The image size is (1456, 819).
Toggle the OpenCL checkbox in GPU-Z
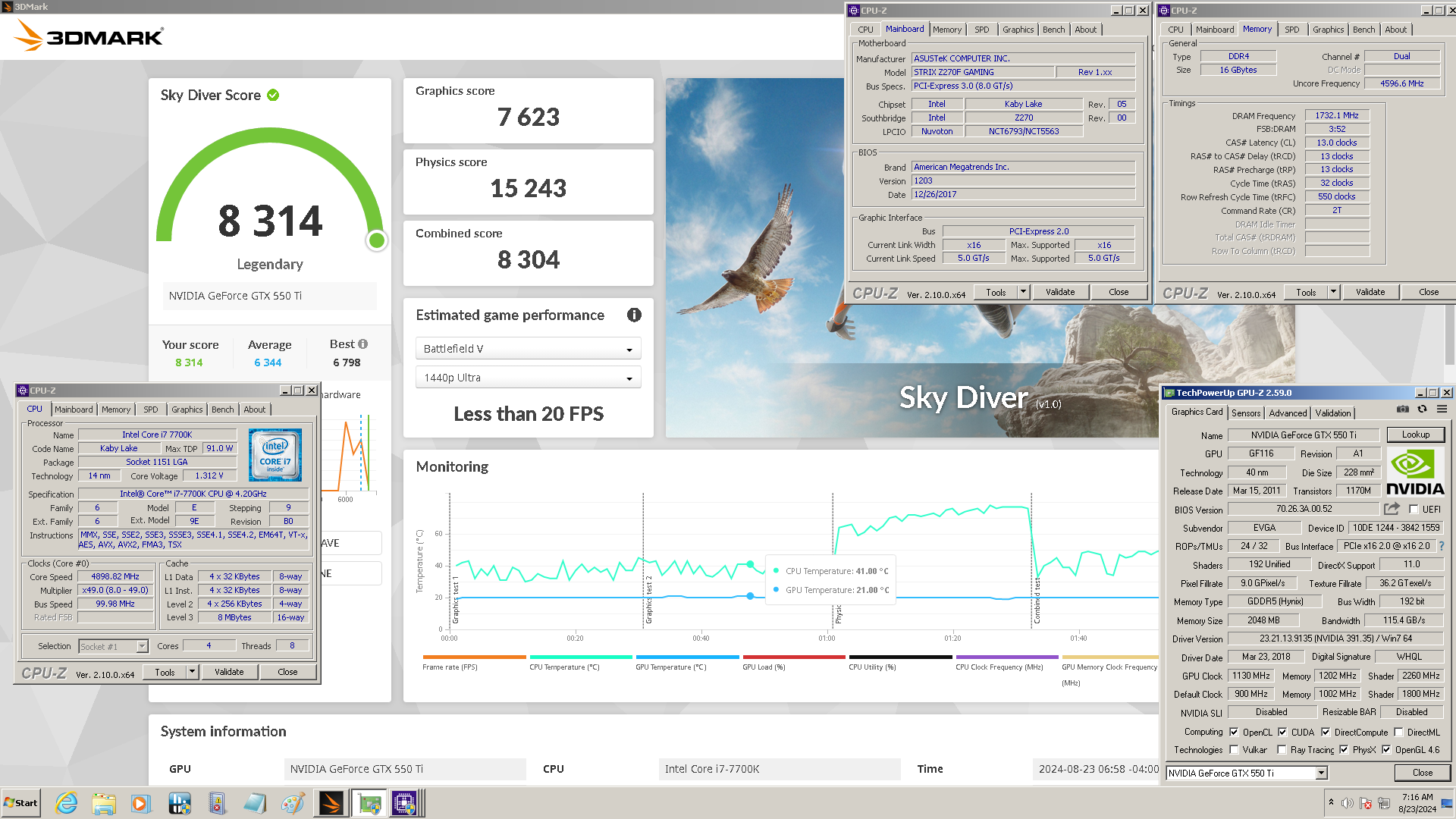point(1234,732)
